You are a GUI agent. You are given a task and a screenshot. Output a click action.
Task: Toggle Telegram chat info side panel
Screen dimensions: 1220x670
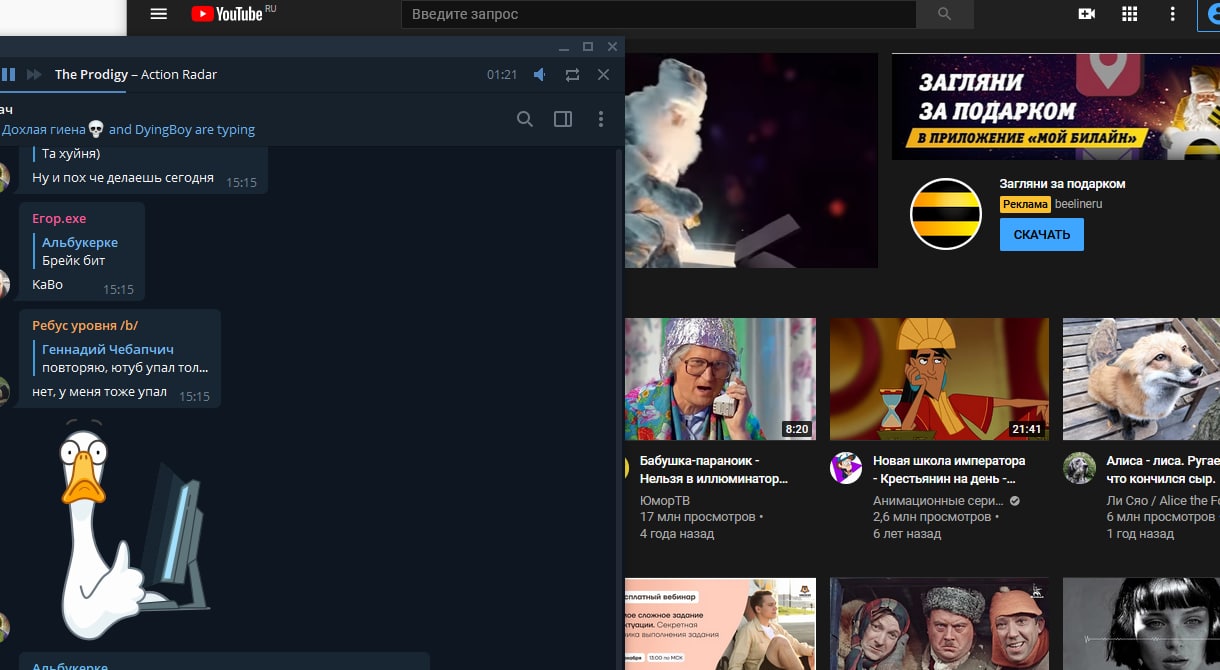[563, 119]
